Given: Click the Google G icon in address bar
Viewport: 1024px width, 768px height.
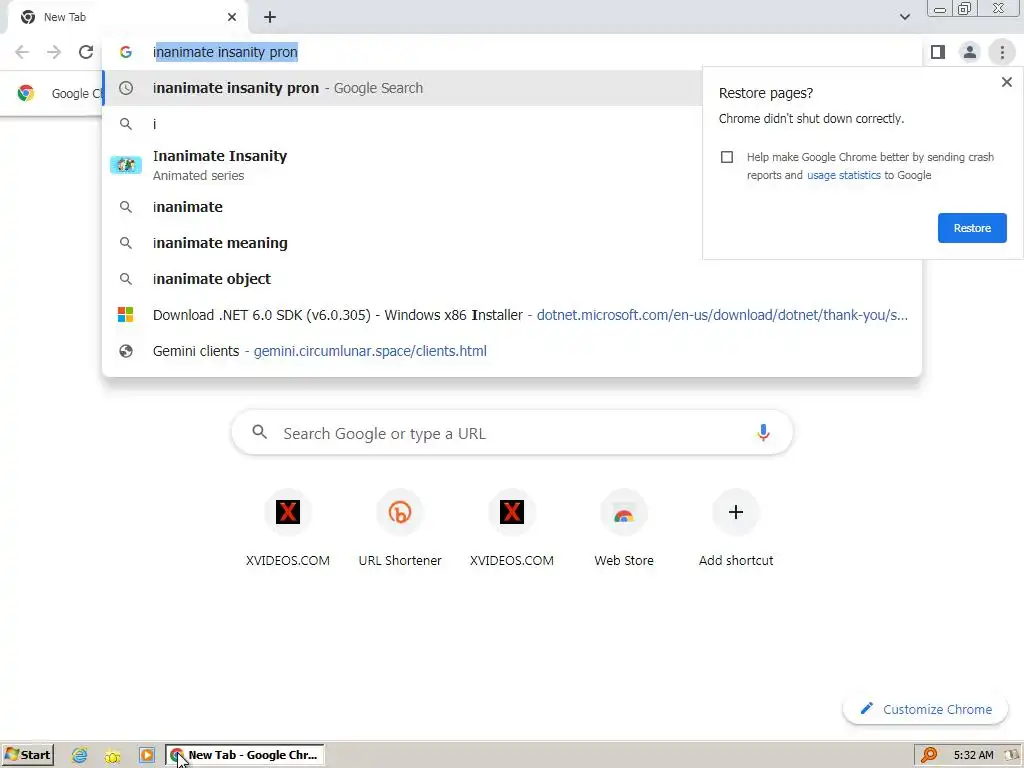Looking at the screenshot, I should pos(126,52).
